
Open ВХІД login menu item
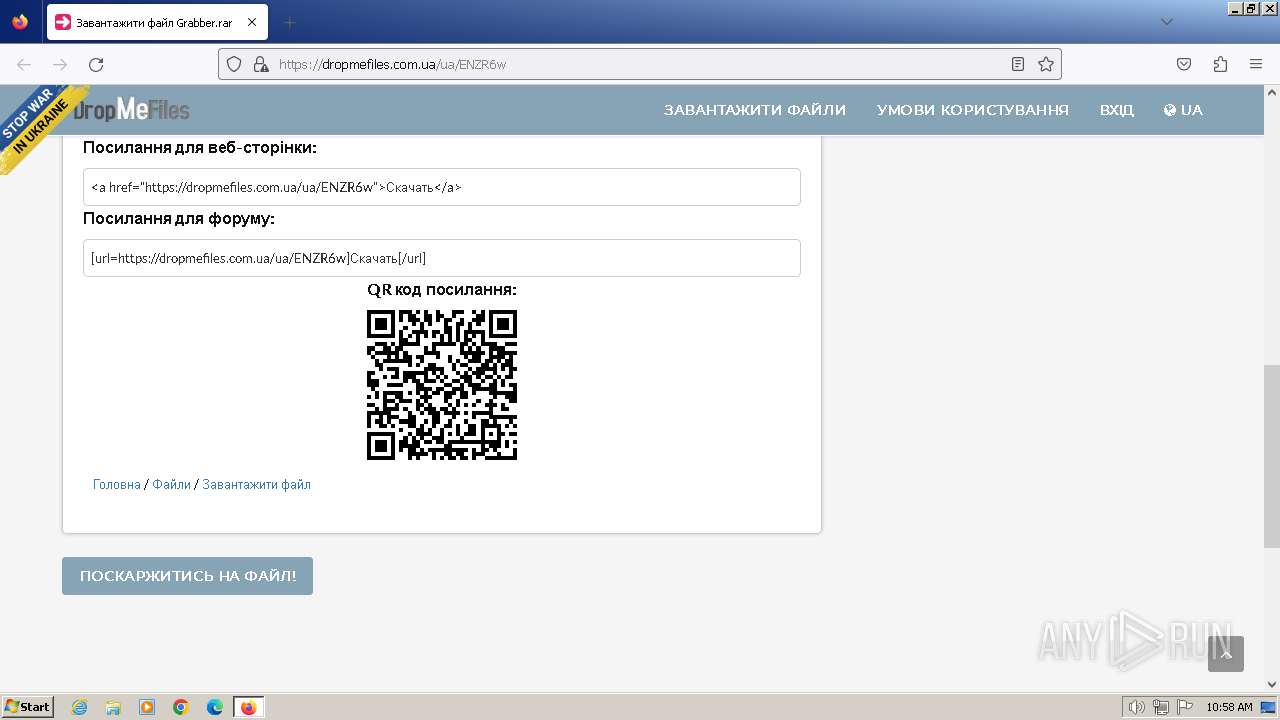click(x=1117, y=110)
